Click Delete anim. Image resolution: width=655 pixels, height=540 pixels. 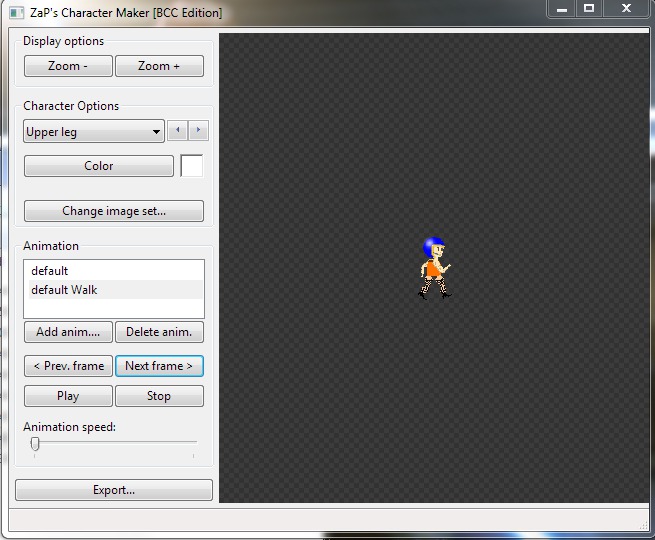[159, 332]
